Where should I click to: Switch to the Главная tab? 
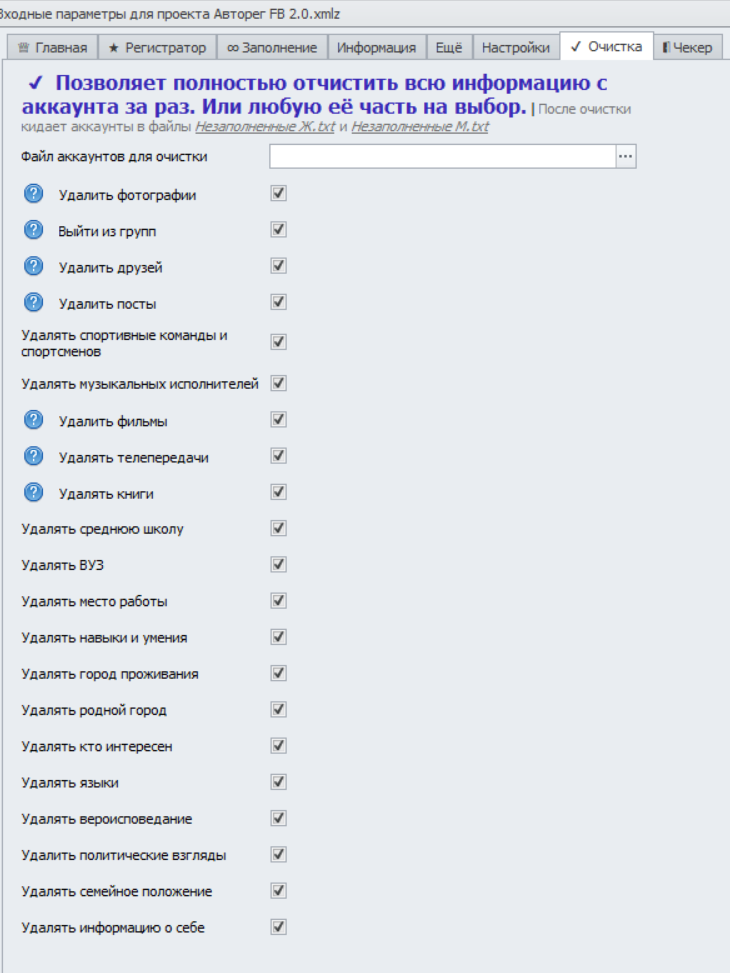pyautogui.click(x=54, y=47)
